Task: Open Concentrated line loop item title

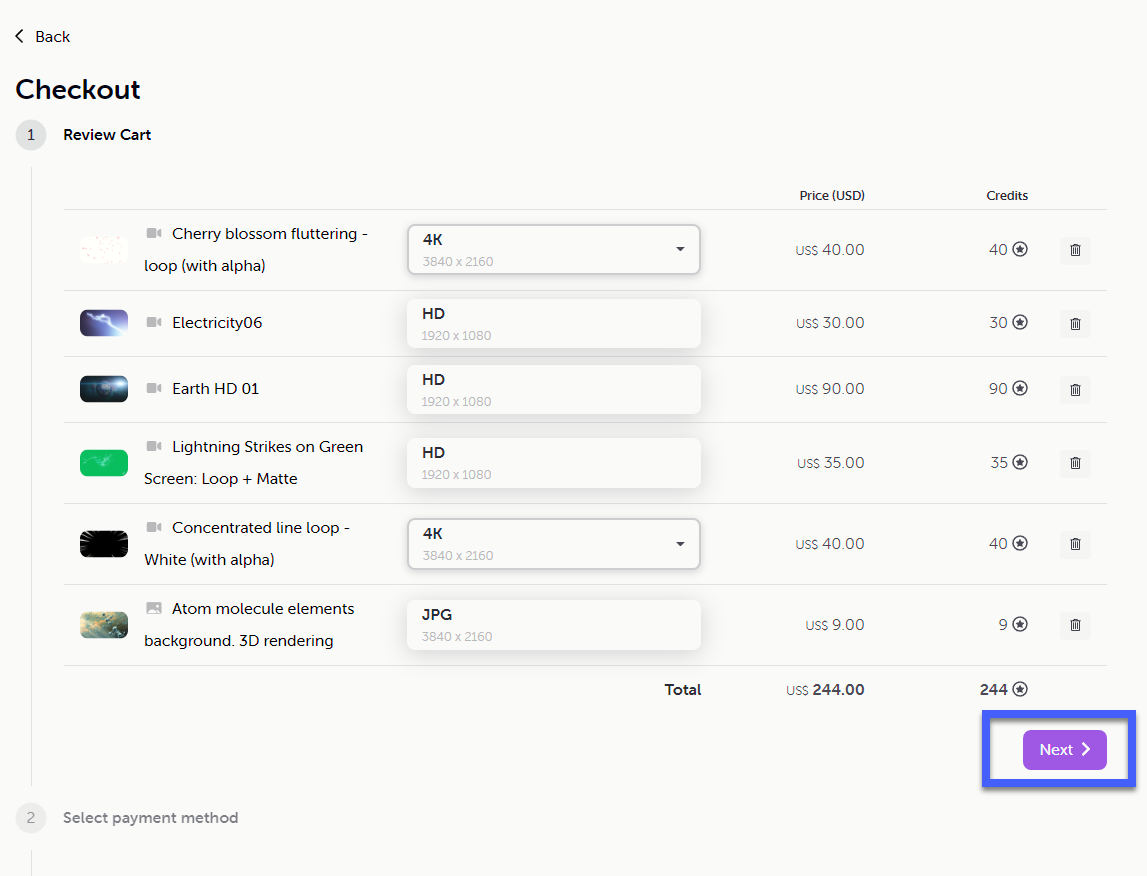Action: [247, 543]
